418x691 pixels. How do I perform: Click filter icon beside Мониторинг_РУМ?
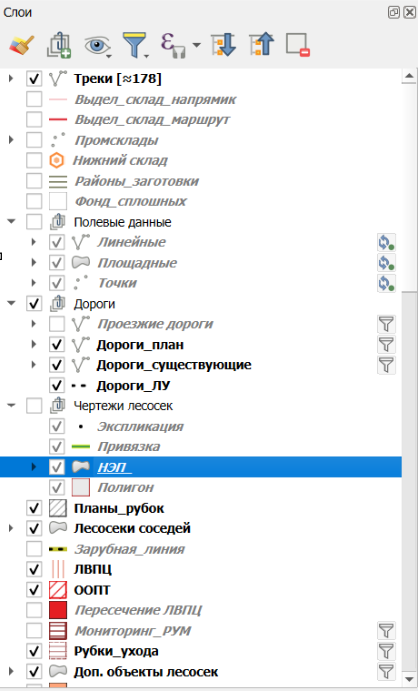coord(386,631)
